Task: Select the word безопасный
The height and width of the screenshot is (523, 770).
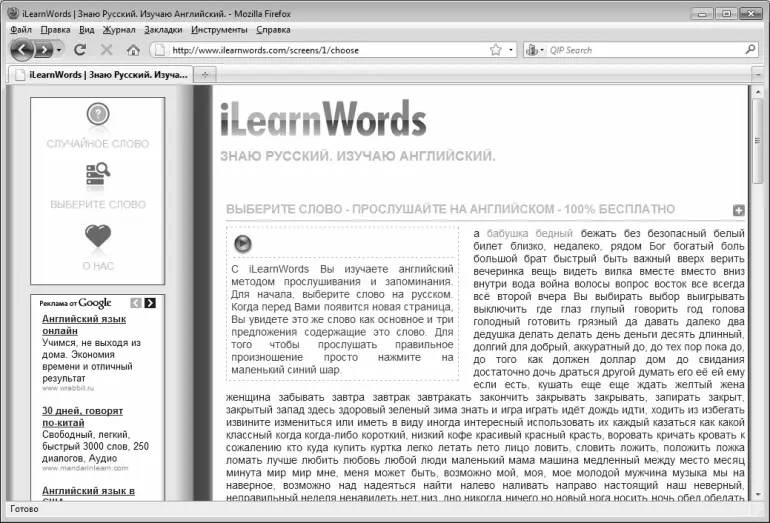Action: click(x=676, y=233)
